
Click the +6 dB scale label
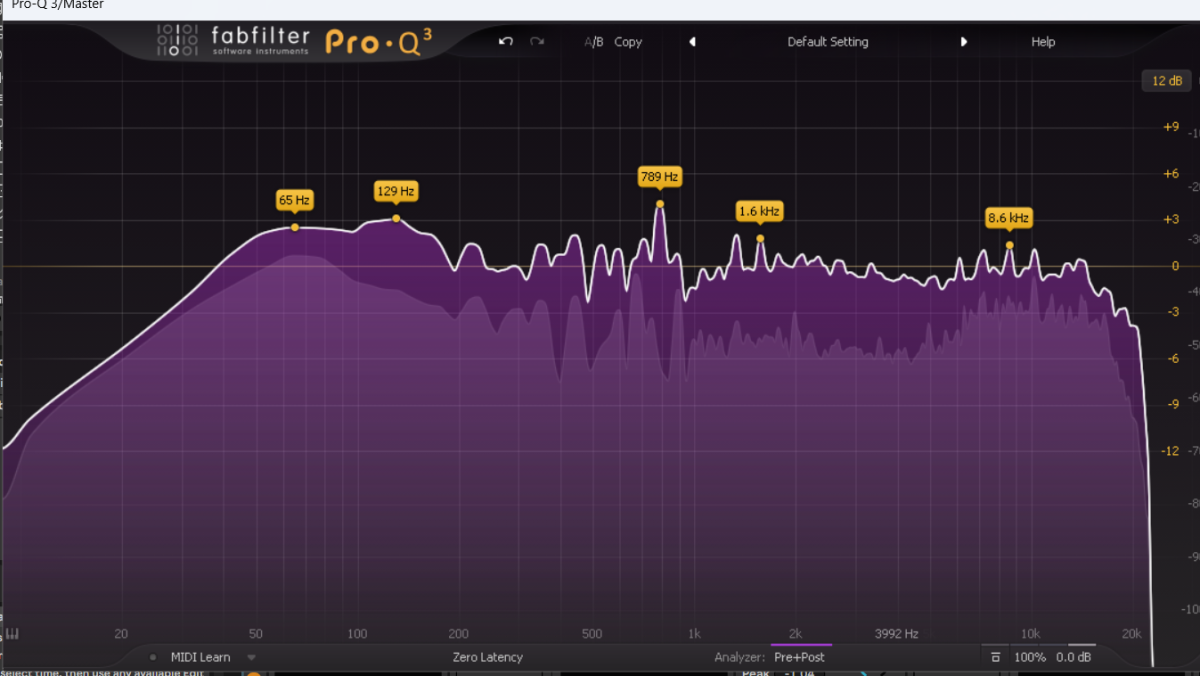1170,173
